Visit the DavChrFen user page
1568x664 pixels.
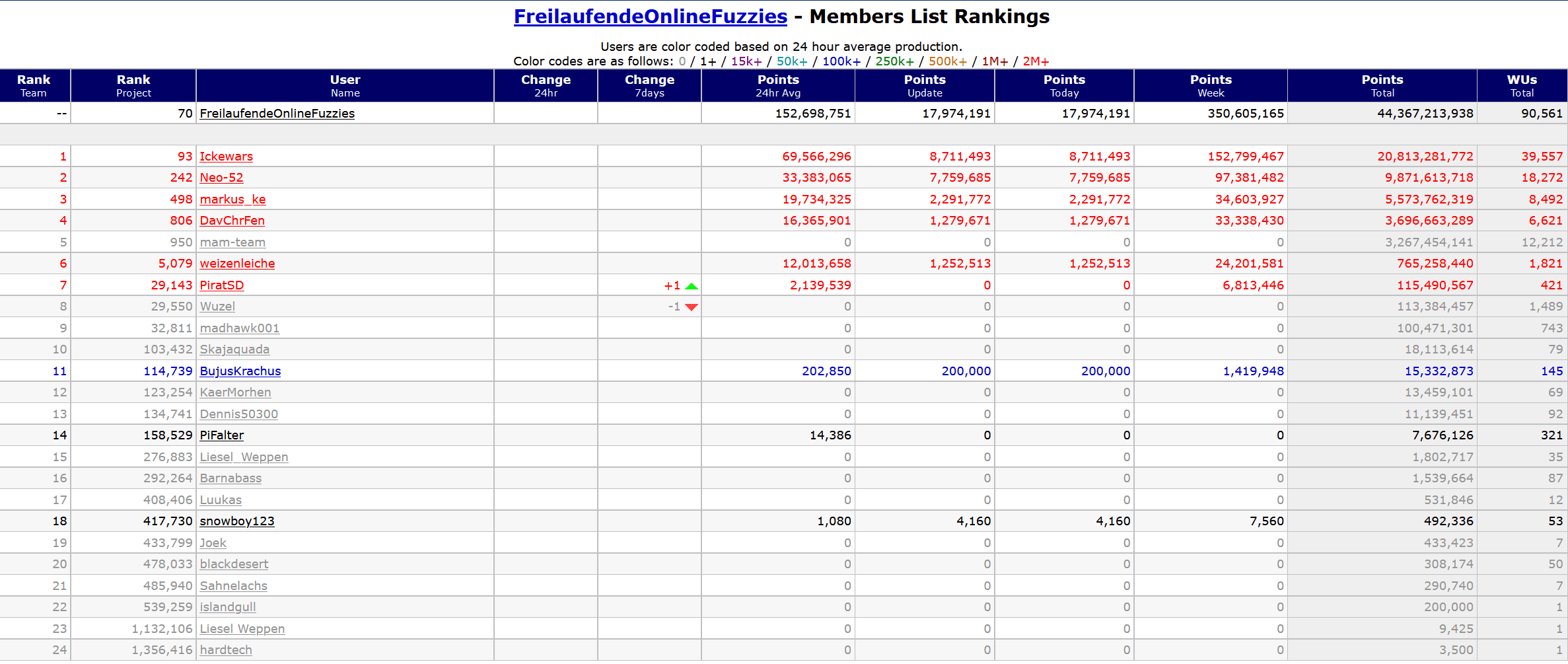(232, 221)
